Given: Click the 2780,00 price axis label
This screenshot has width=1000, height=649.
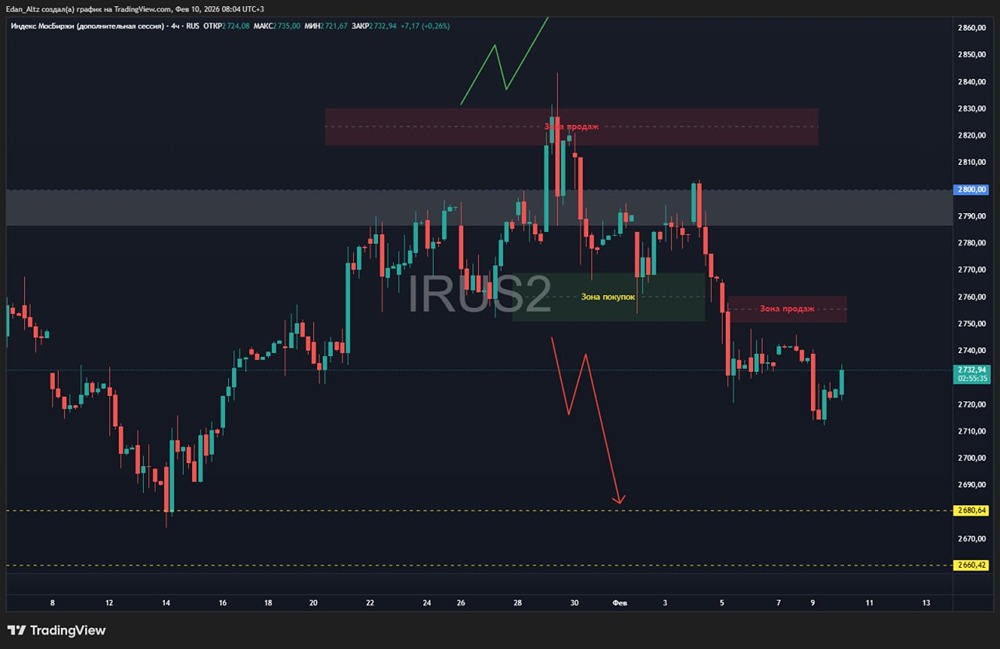Looking at the screenshot, I should 971,243.
